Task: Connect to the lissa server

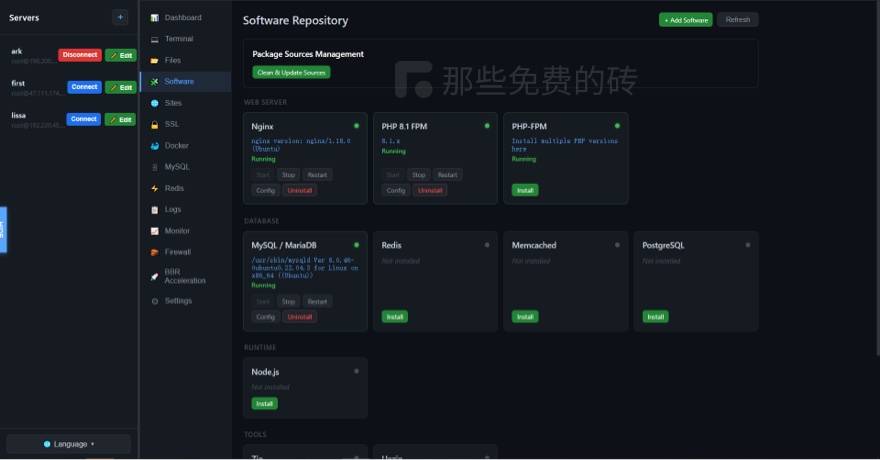Action: [84, 119]
